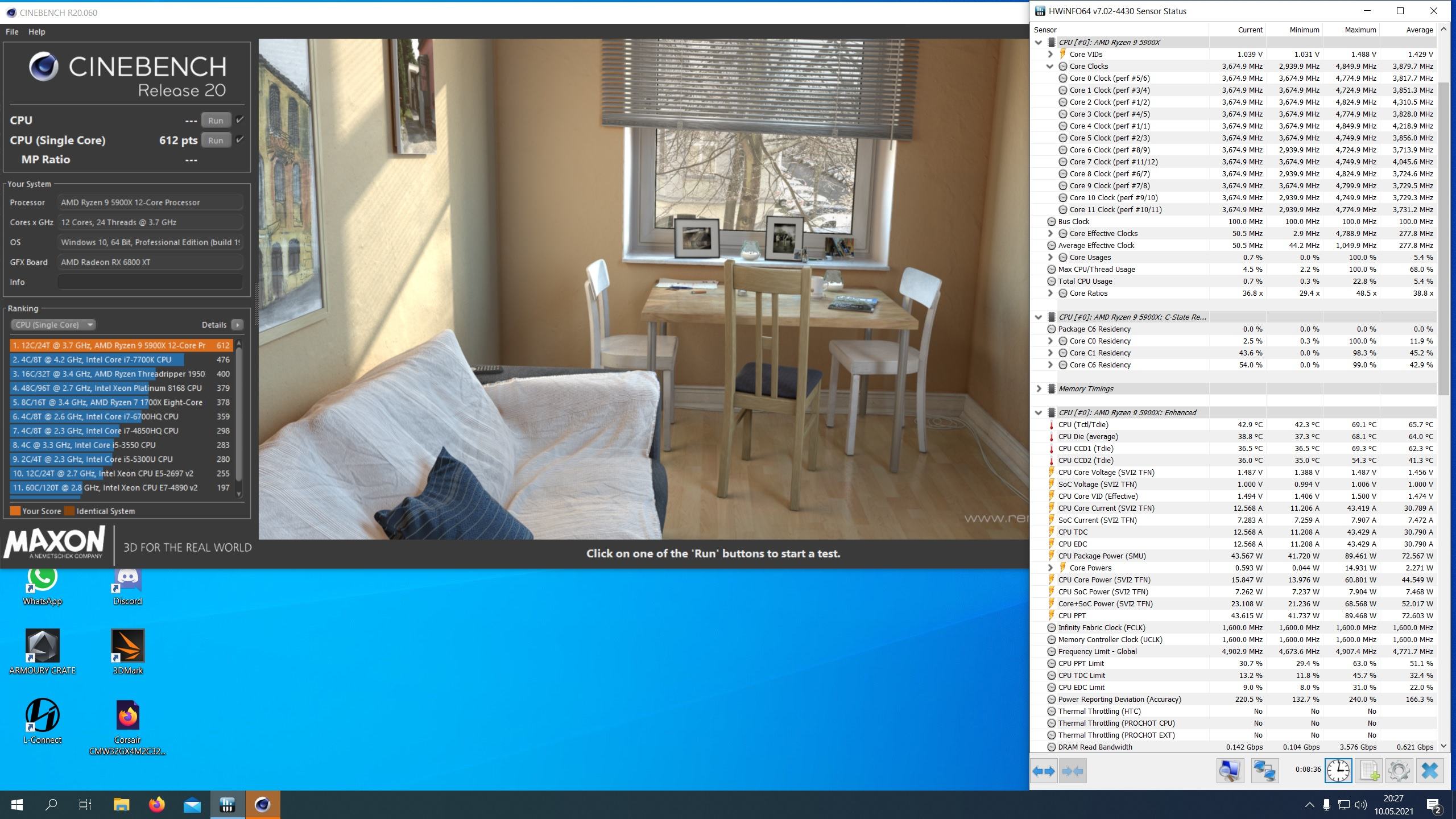
Task: Select ranking row AMD Ryzen 9 5900X
Action: (x=121, y=345)
